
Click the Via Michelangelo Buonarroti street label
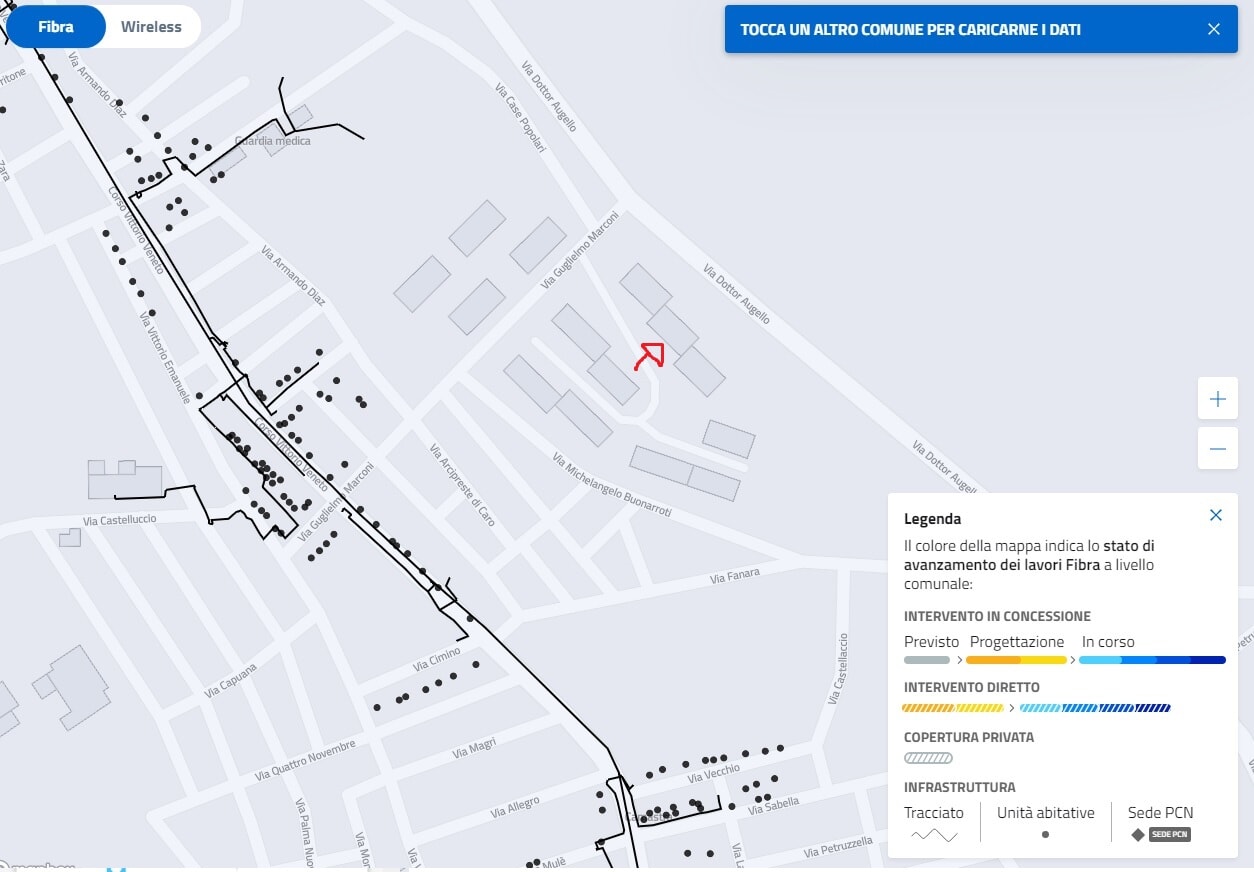tap(611, 485)
